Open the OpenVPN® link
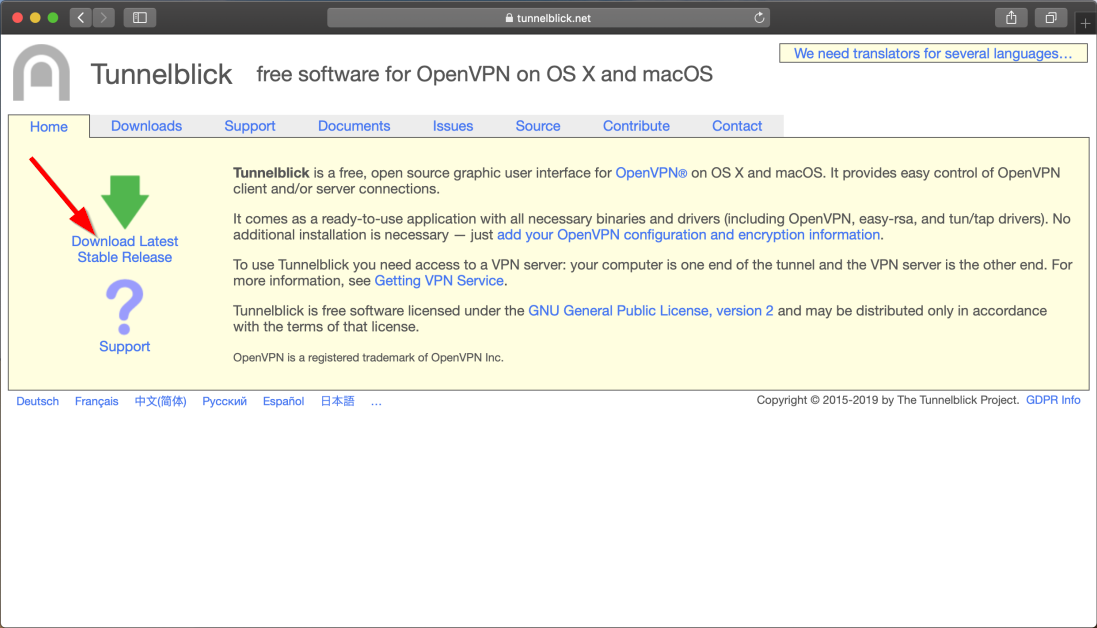The image size is (1097, 628). pyautogui.click(x=651, y=173)
